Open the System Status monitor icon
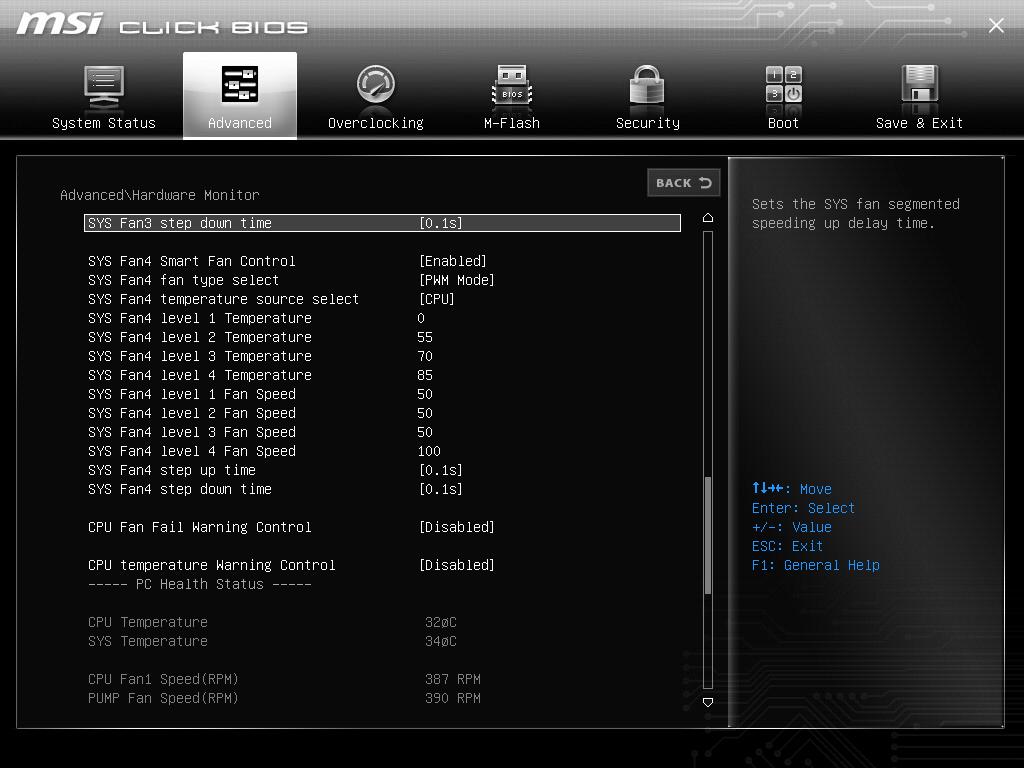This screenshot has width=1024, height=768. click(104, 86)
